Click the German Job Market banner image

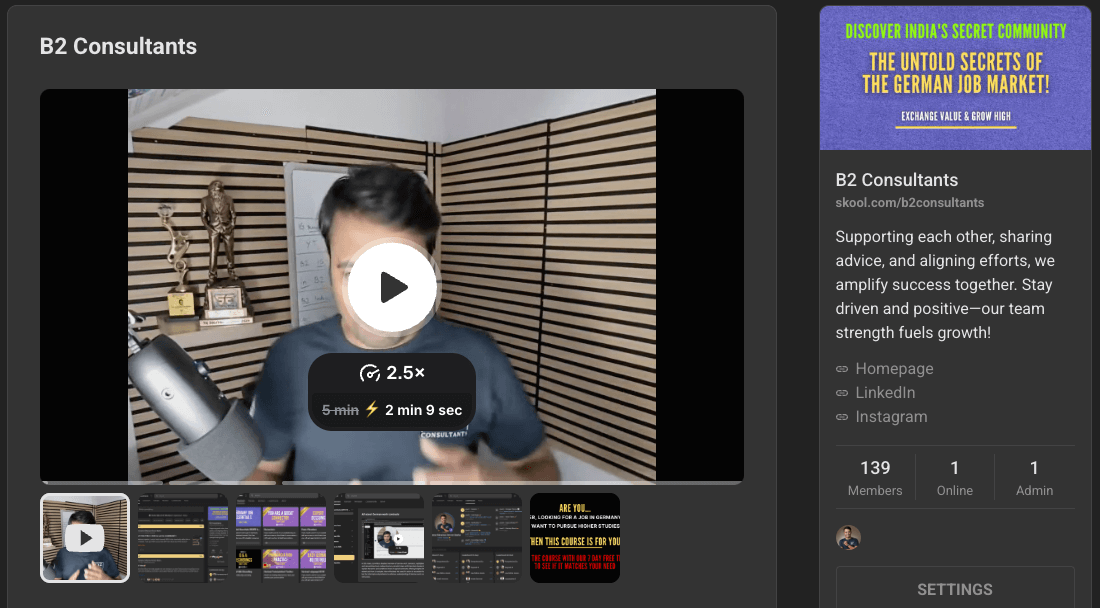[955, 78]
